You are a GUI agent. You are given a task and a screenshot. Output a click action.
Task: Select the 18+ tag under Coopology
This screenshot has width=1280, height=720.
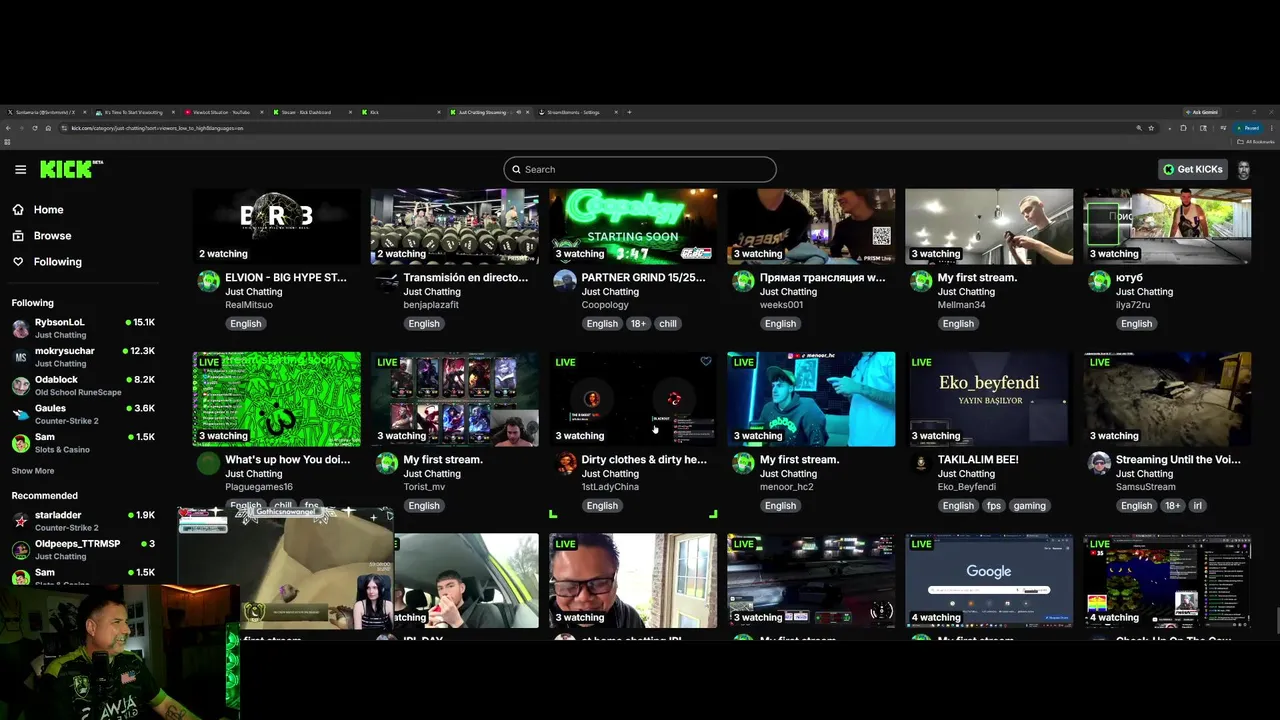tap(639, 324)
